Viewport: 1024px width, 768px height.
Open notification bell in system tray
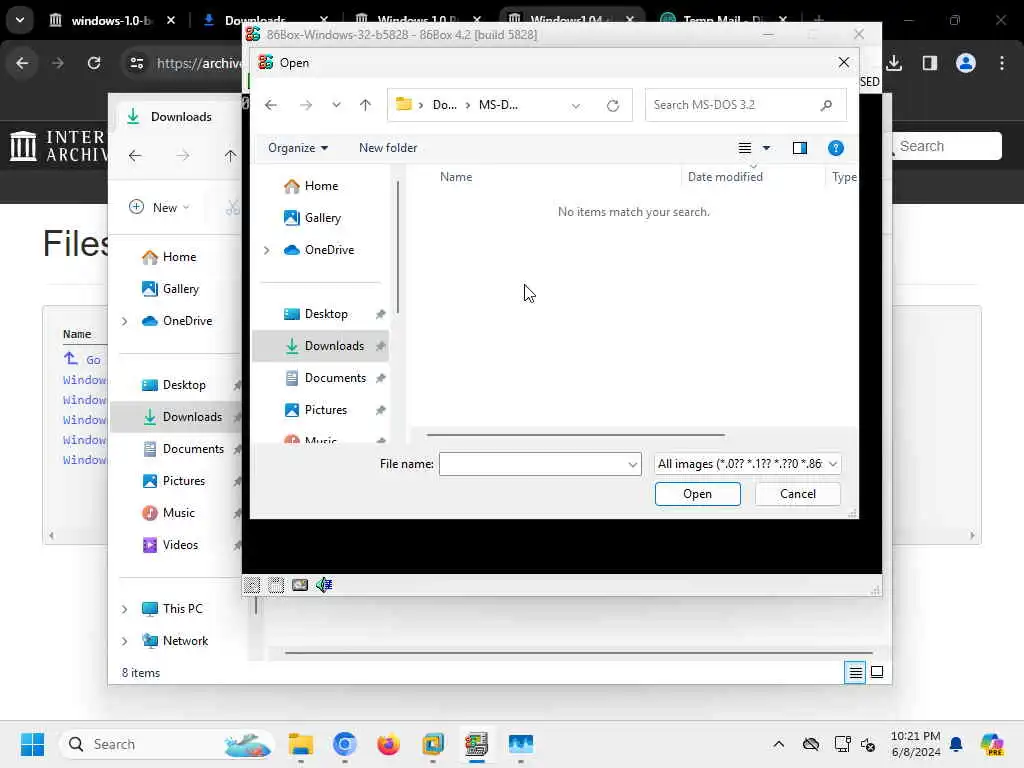tap(956, 744)
